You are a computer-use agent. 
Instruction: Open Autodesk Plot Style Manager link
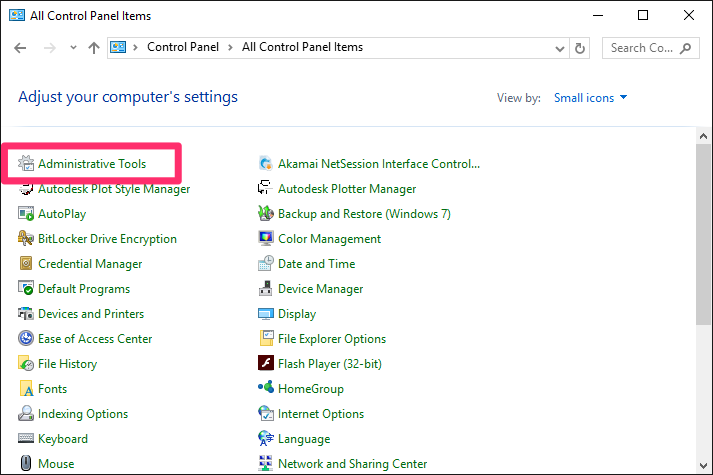click(114, 189)
